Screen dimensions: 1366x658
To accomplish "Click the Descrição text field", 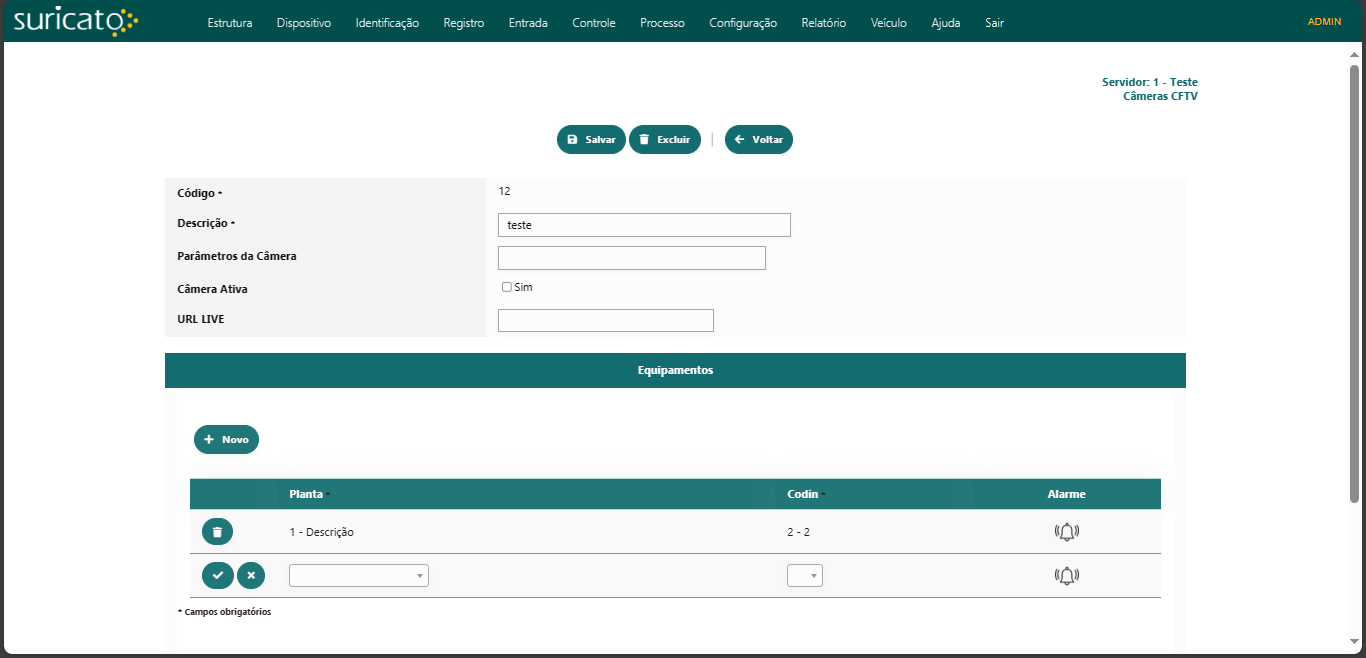I will coord(643,225).
